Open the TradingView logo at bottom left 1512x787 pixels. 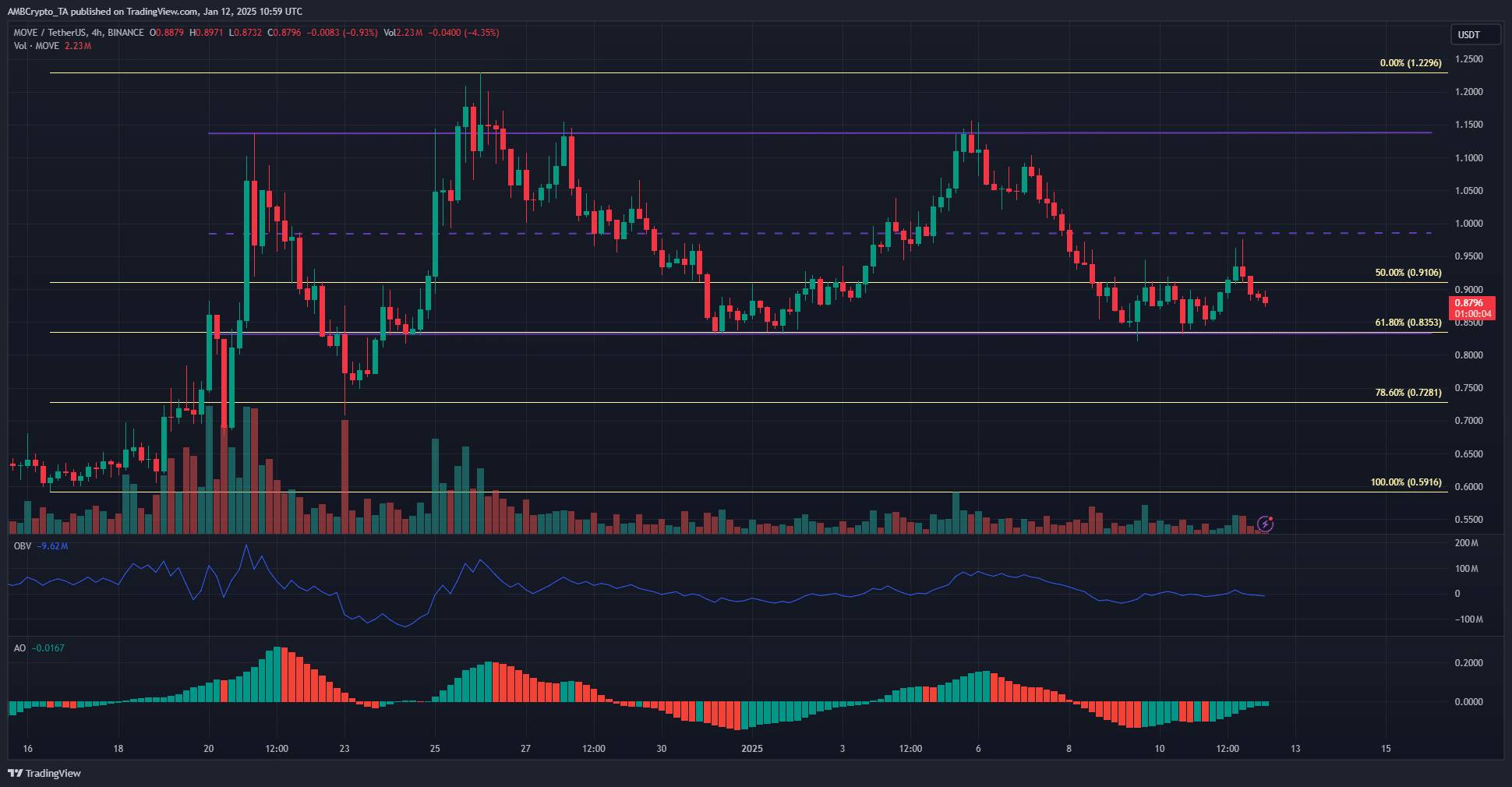coord(45,773)
